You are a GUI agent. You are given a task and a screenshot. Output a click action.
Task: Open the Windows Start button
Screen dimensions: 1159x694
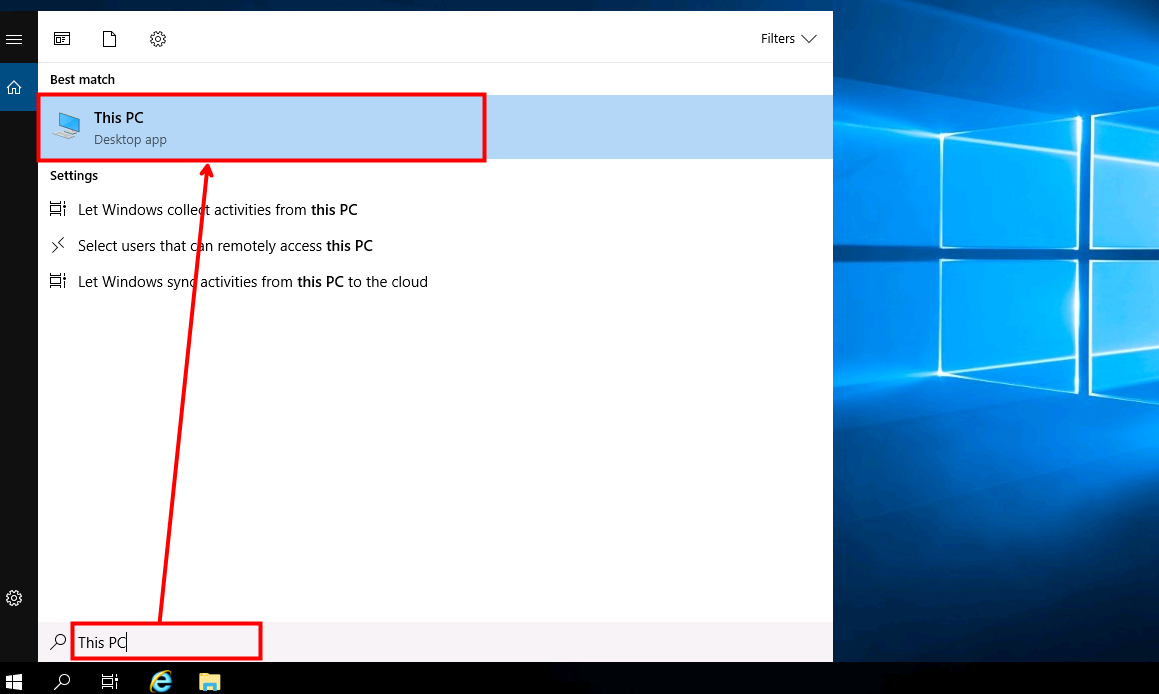pyautogui.click(x=14, y=681)
